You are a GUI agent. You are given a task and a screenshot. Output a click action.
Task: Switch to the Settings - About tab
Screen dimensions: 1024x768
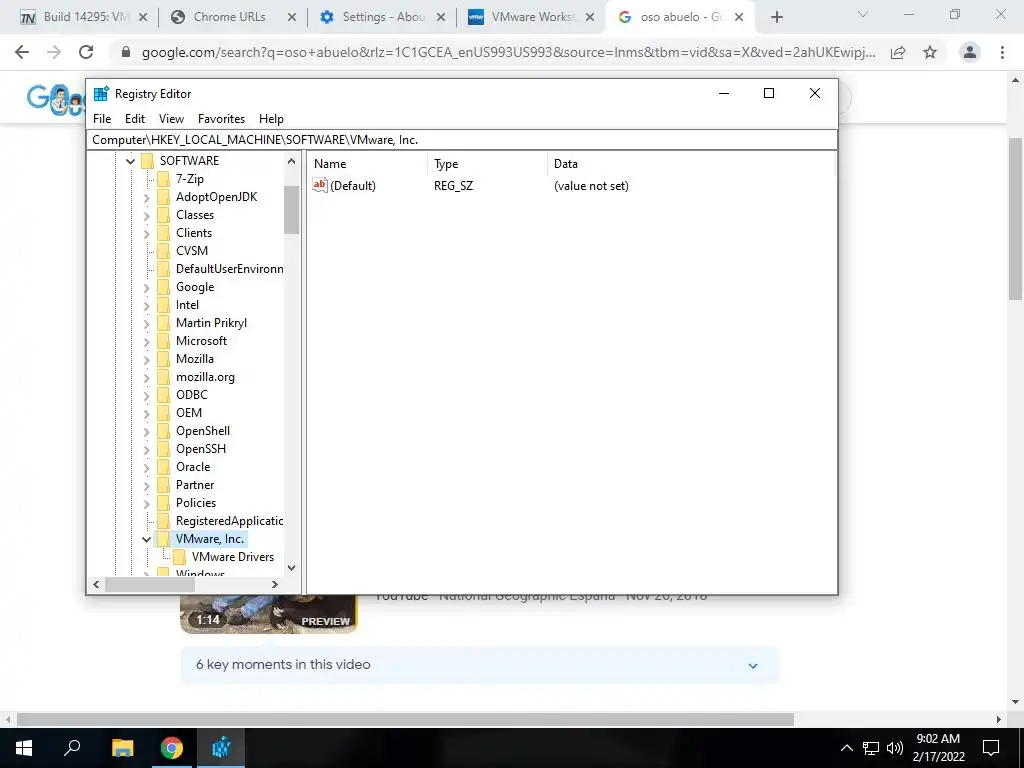(383, 17)
